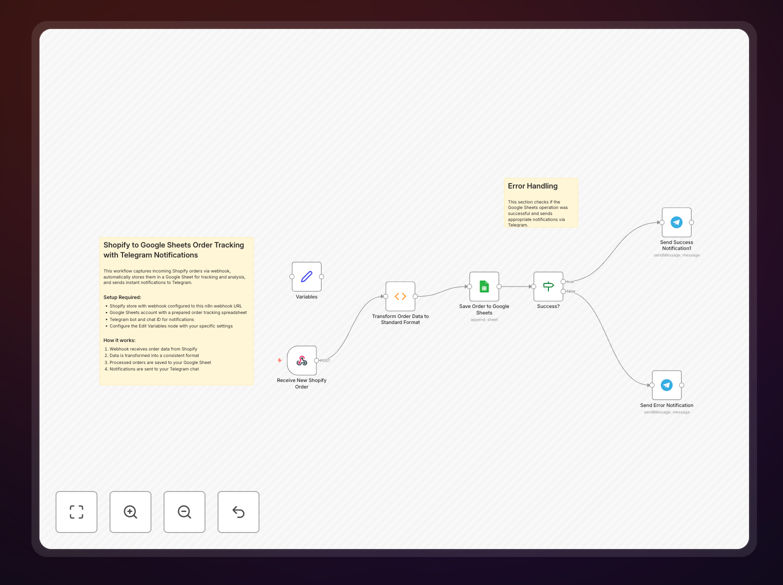Click the 'Save Order to Google Sheets' label
Viewport: 783px width, 585px height.
pos(484,309)
